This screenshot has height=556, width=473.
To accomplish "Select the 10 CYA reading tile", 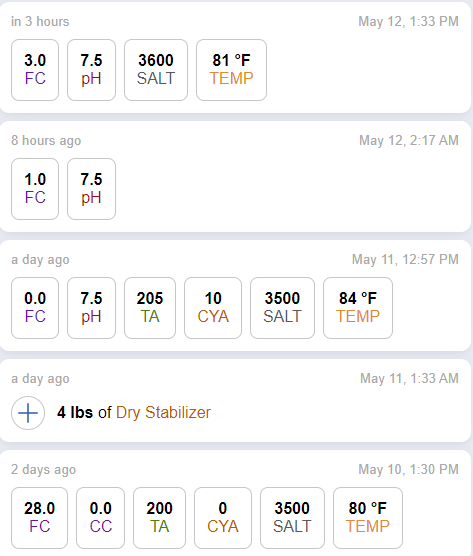I will pos(213,308).
